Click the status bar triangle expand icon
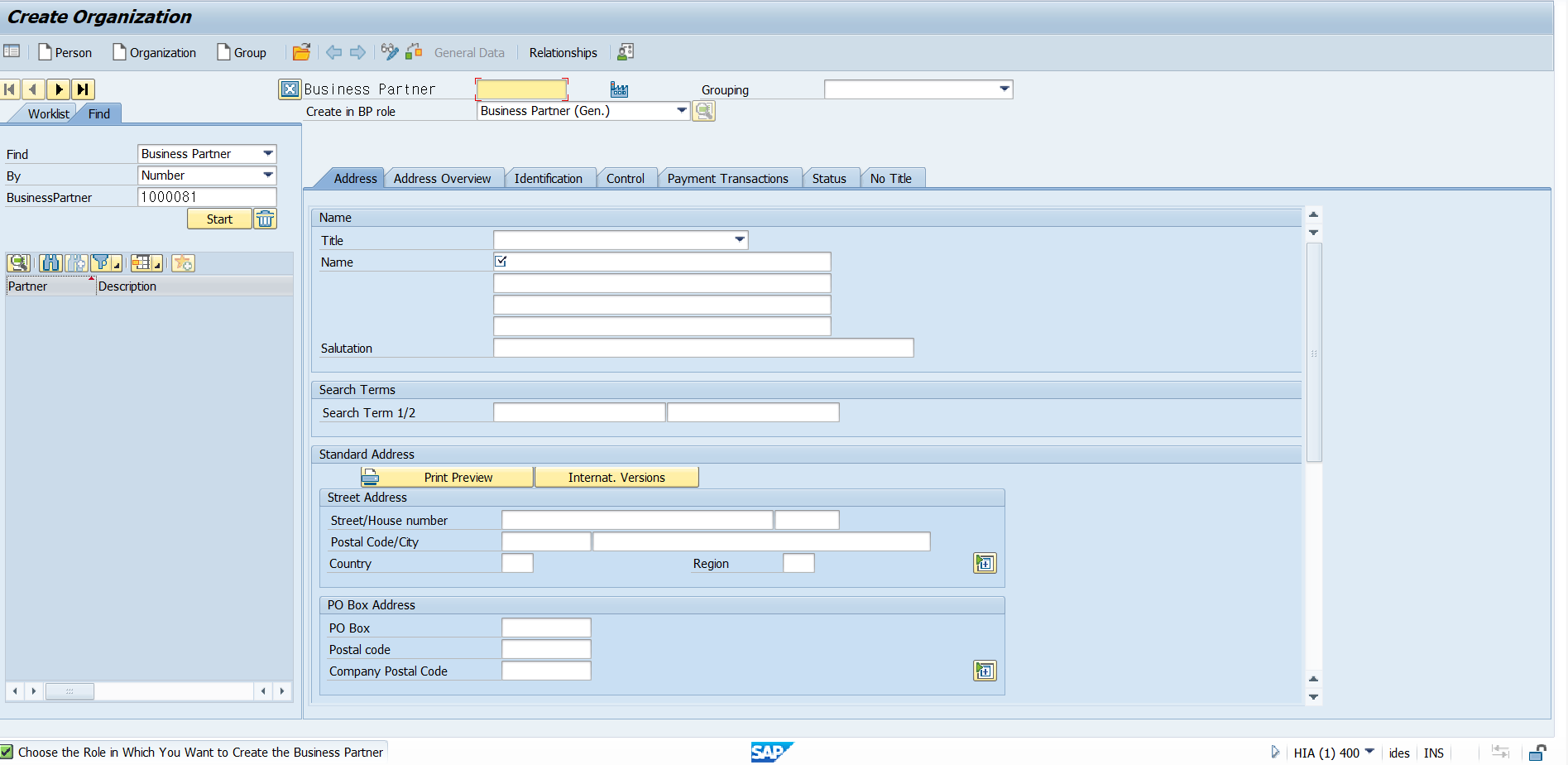The image size is (1568, 765). tap(1275, 752)
